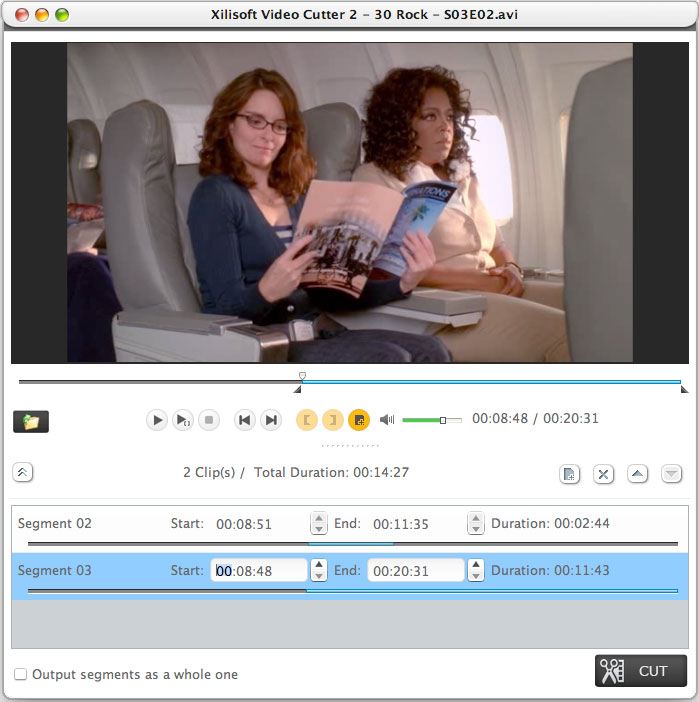Mute the audio with the speaker icon
Screen dimensions: 699x702
pos(387,420)
